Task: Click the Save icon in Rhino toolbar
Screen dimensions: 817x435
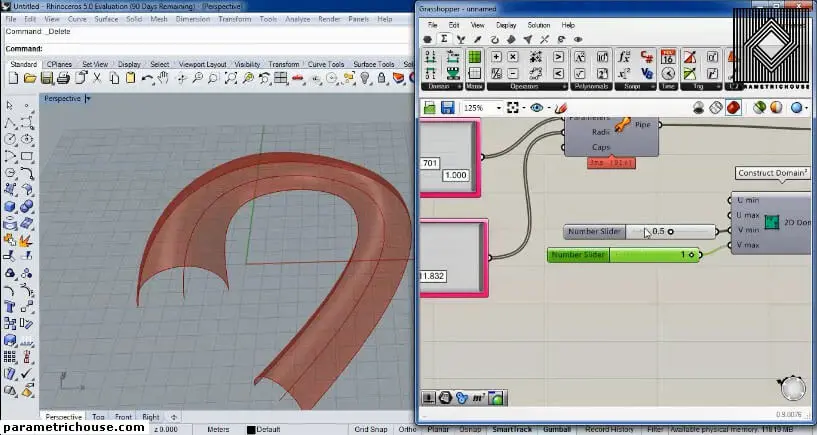Action: click(x=46, y=78)
